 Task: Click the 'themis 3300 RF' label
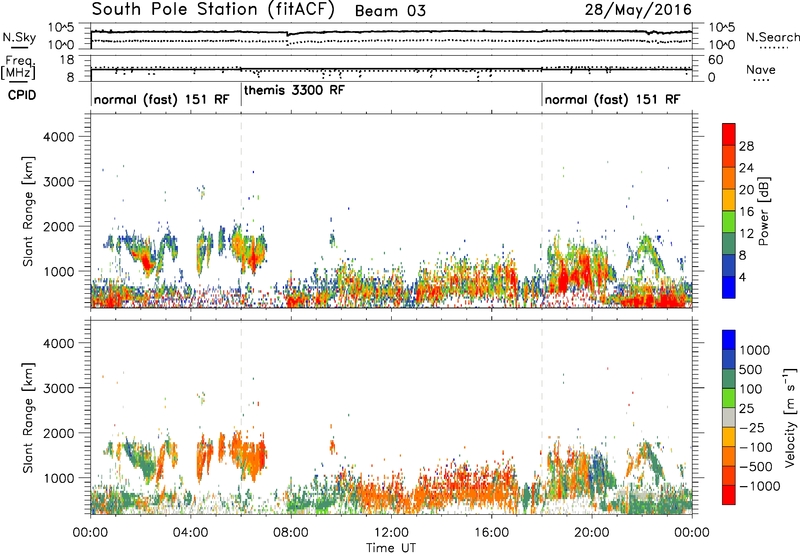(x=294, y=90)
